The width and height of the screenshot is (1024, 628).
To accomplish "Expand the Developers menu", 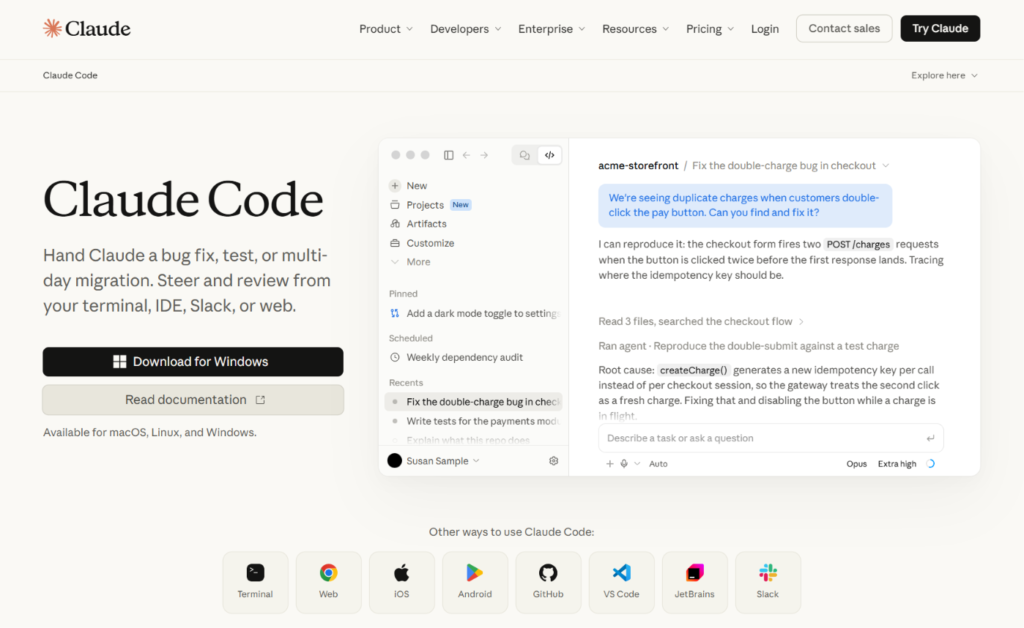I will click(x=466, y=29).
